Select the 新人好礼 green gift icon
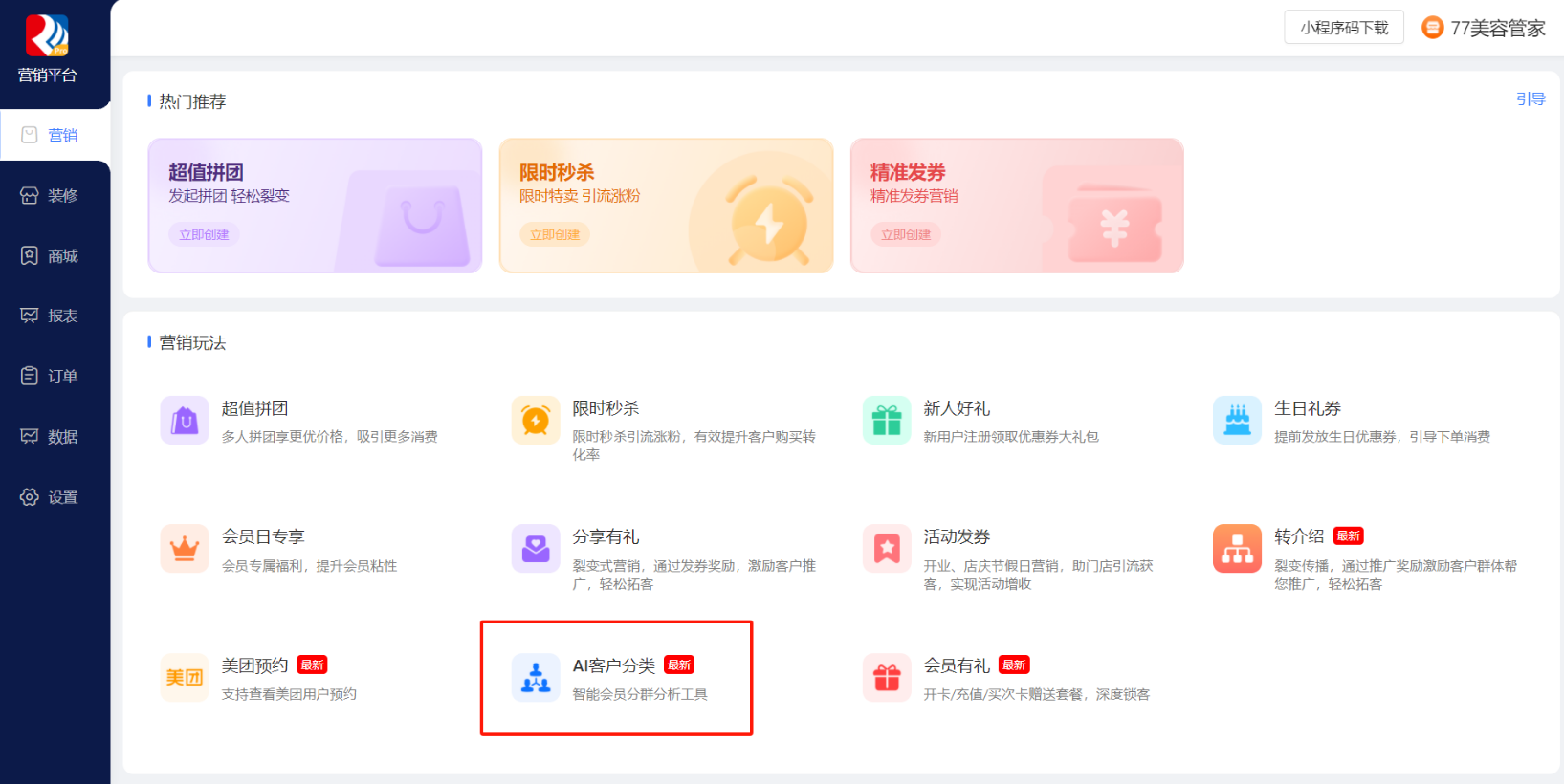 coord(887,421)
